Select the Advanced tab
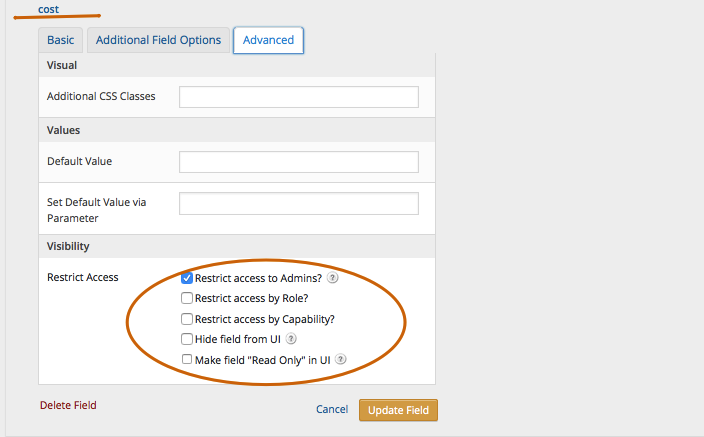The height and width of the screenshot is (437, 704). click(x=268, y=40)
